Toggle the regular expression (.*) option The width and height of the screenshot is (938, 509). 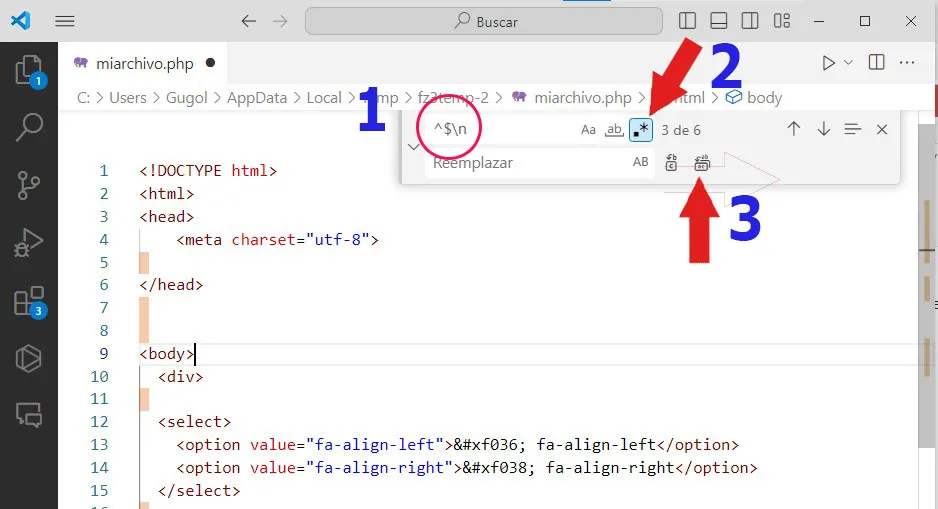click(x=641, y=130)
